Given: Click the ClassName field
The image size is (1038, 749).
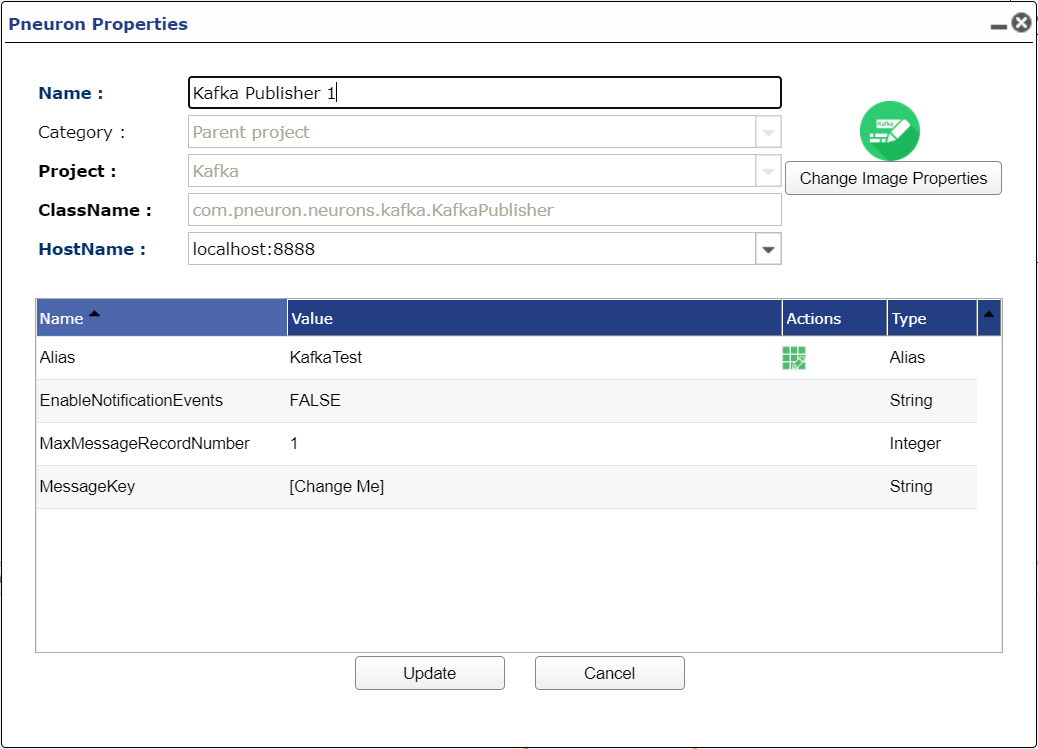Looking at the screenshot, I should (485, 210).
